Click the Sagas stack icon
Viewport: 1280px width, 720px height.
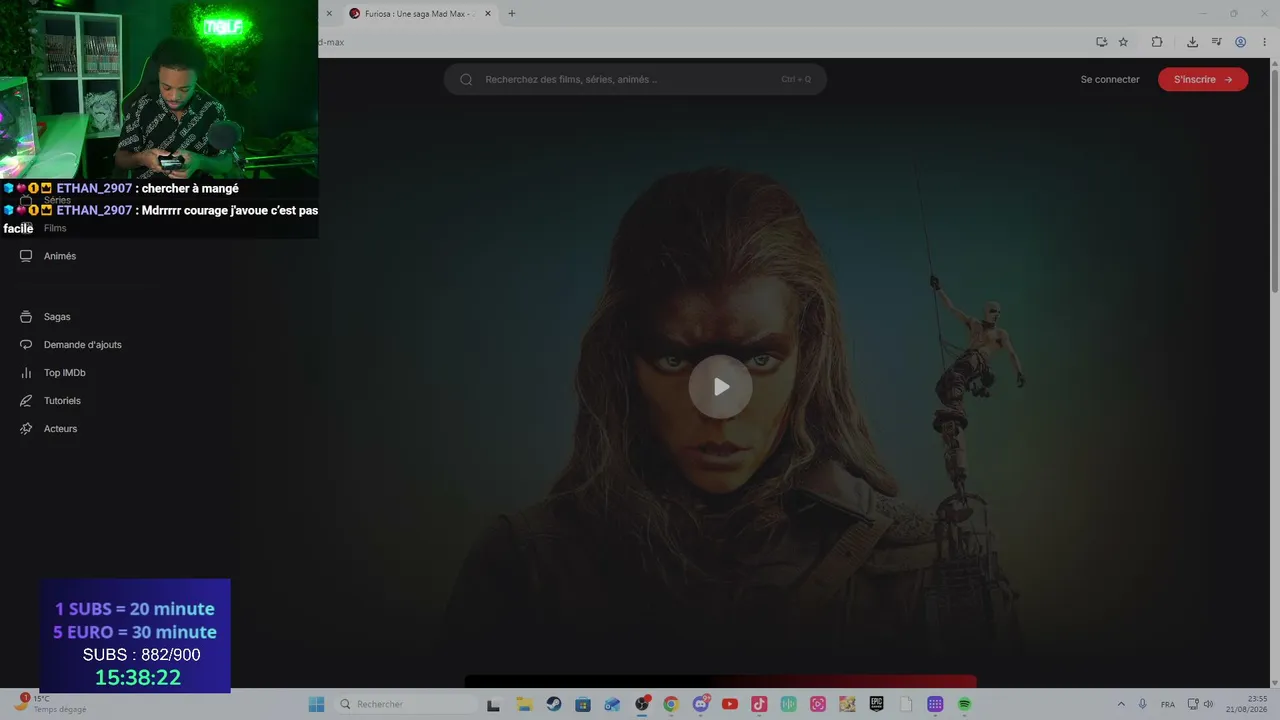pos(26,317)
